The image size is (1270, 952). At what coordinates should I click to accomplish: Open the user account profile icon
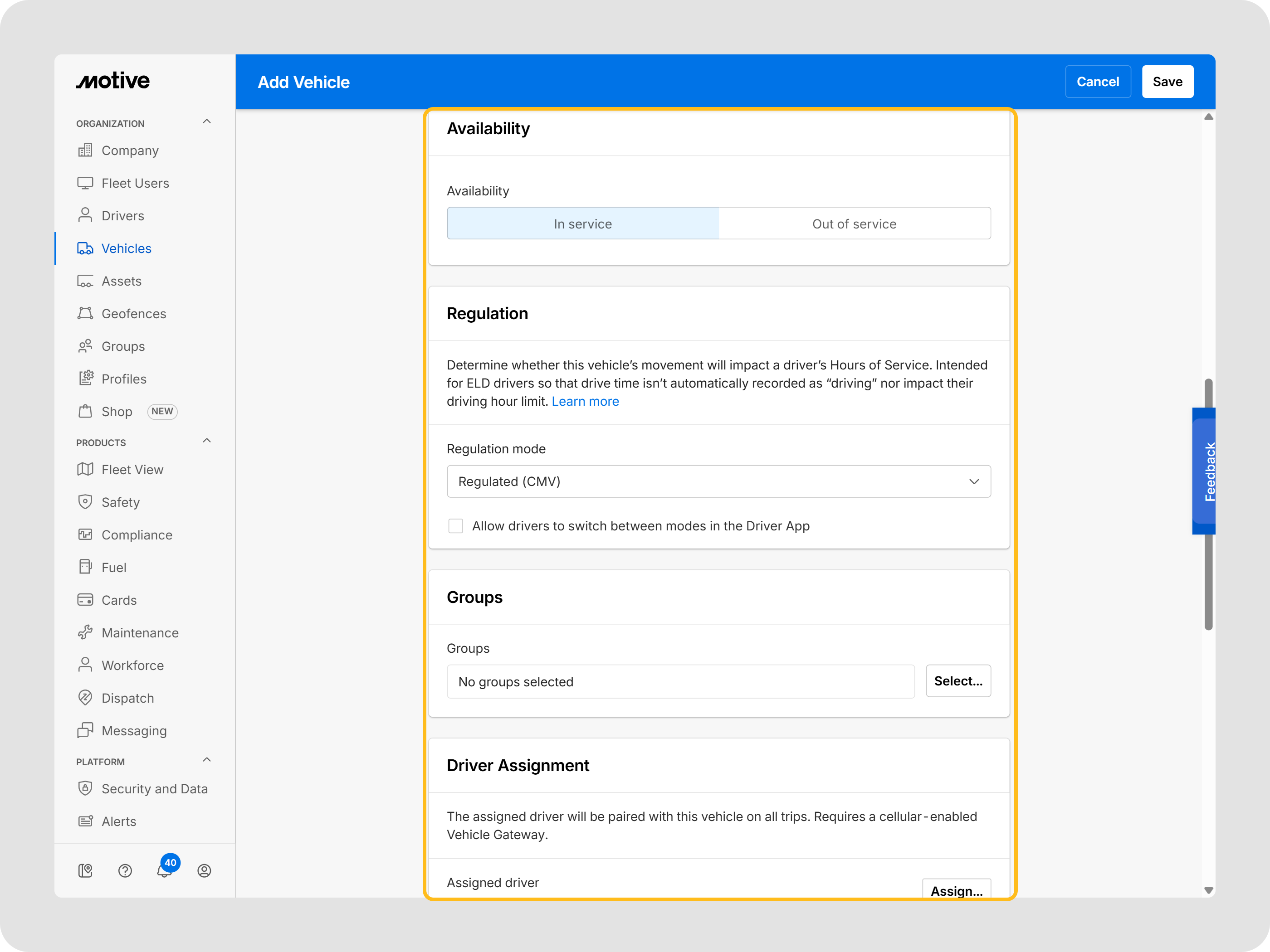[204, 870]
